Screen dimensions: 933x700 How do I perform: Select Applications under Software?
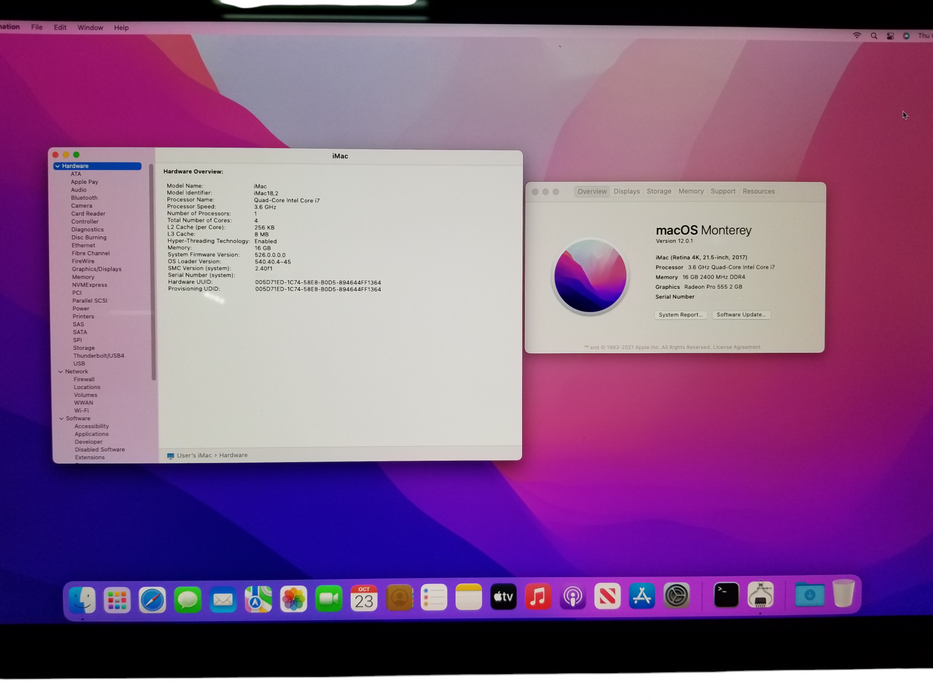coord(92,434)
